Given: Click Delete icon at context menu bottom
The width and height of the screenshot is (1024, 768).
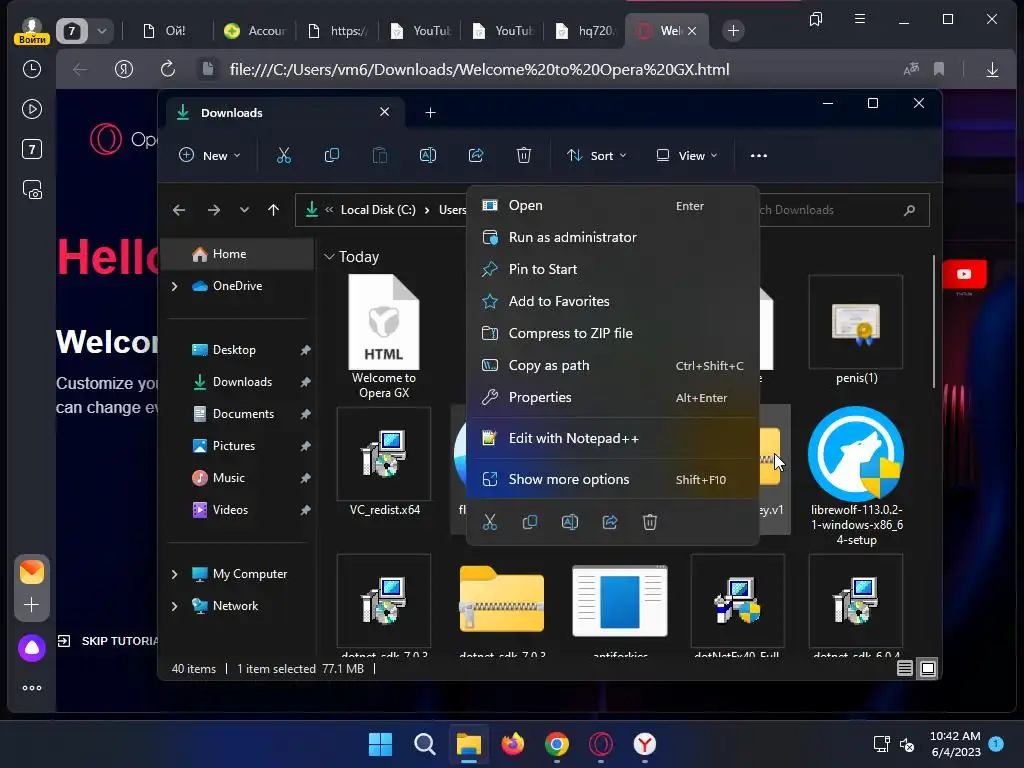Looking at the screenshot, I should point(650,522).
